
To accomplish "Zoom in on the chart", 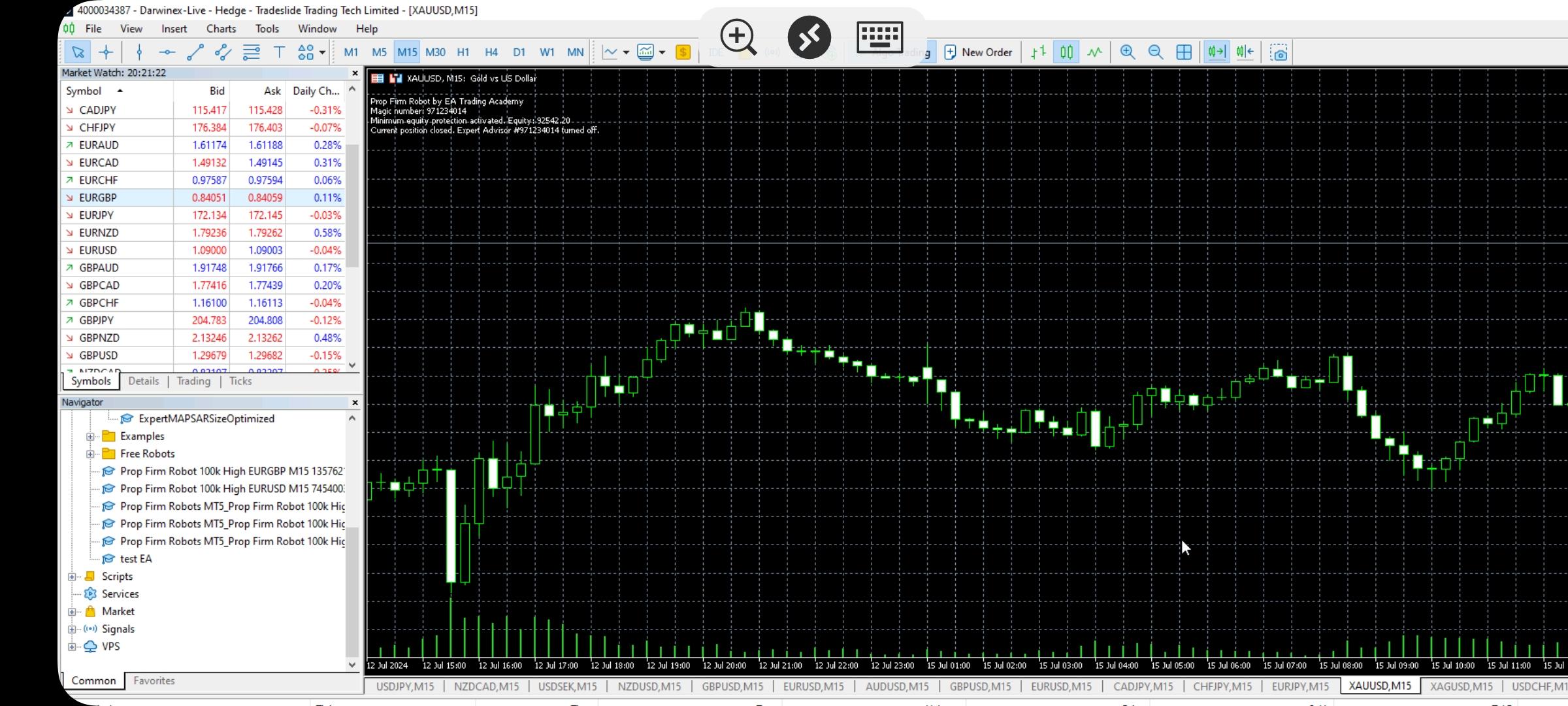I will click(1127, 52).
